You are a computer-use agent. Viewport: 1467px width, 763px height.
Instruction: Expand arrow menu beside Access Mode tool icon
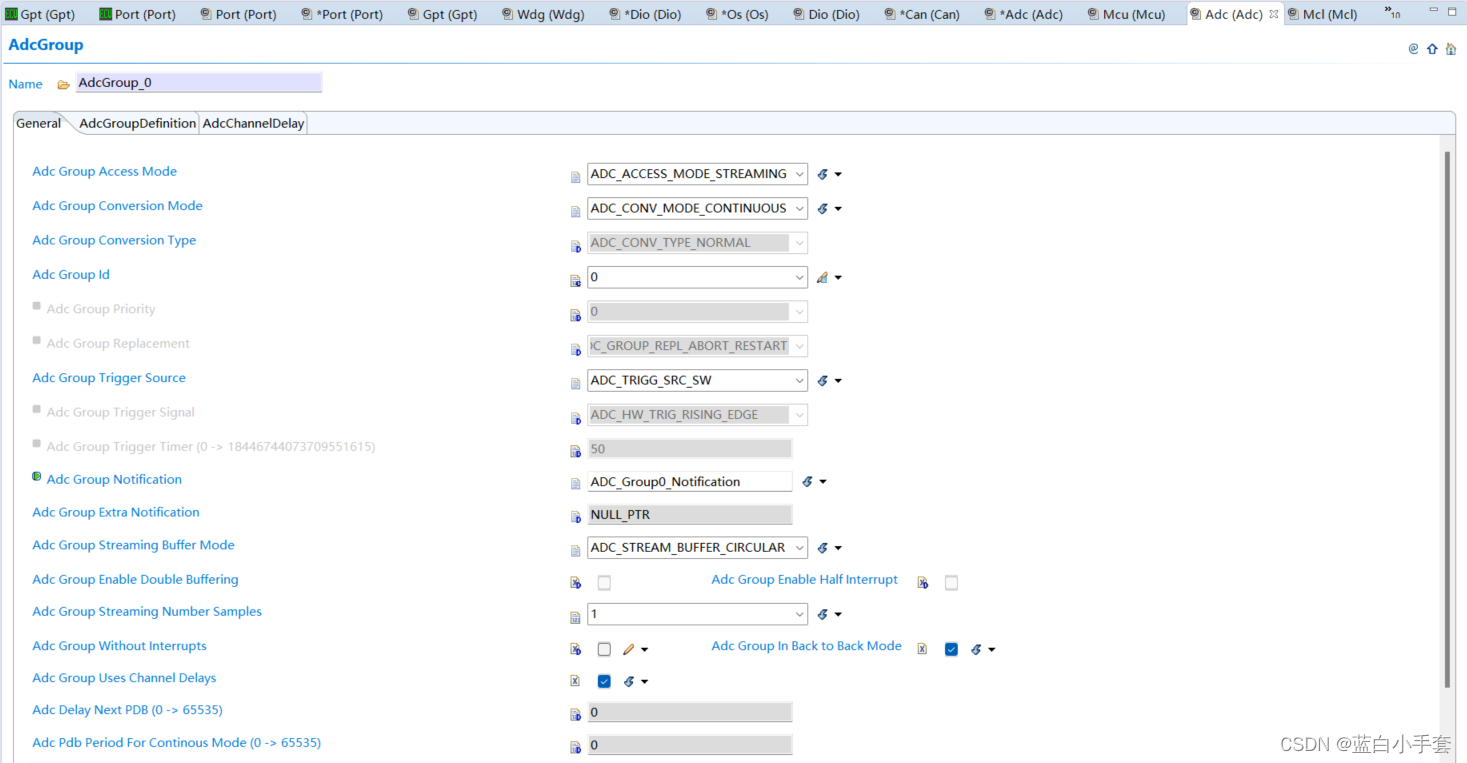(x=838, y=175)
